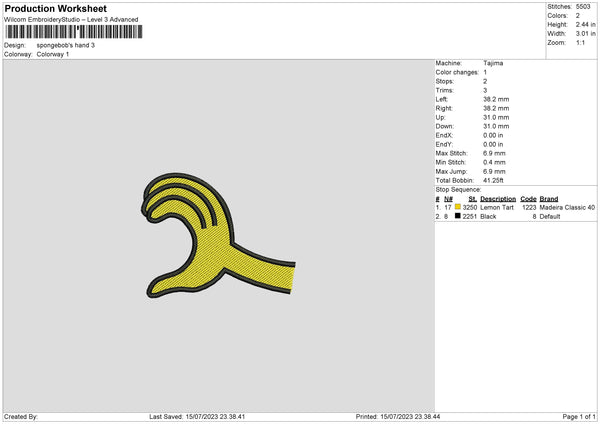This screenshot has width=600, height=424.
Task: Click the thread code 1223 cell
Action: (529, 207)
